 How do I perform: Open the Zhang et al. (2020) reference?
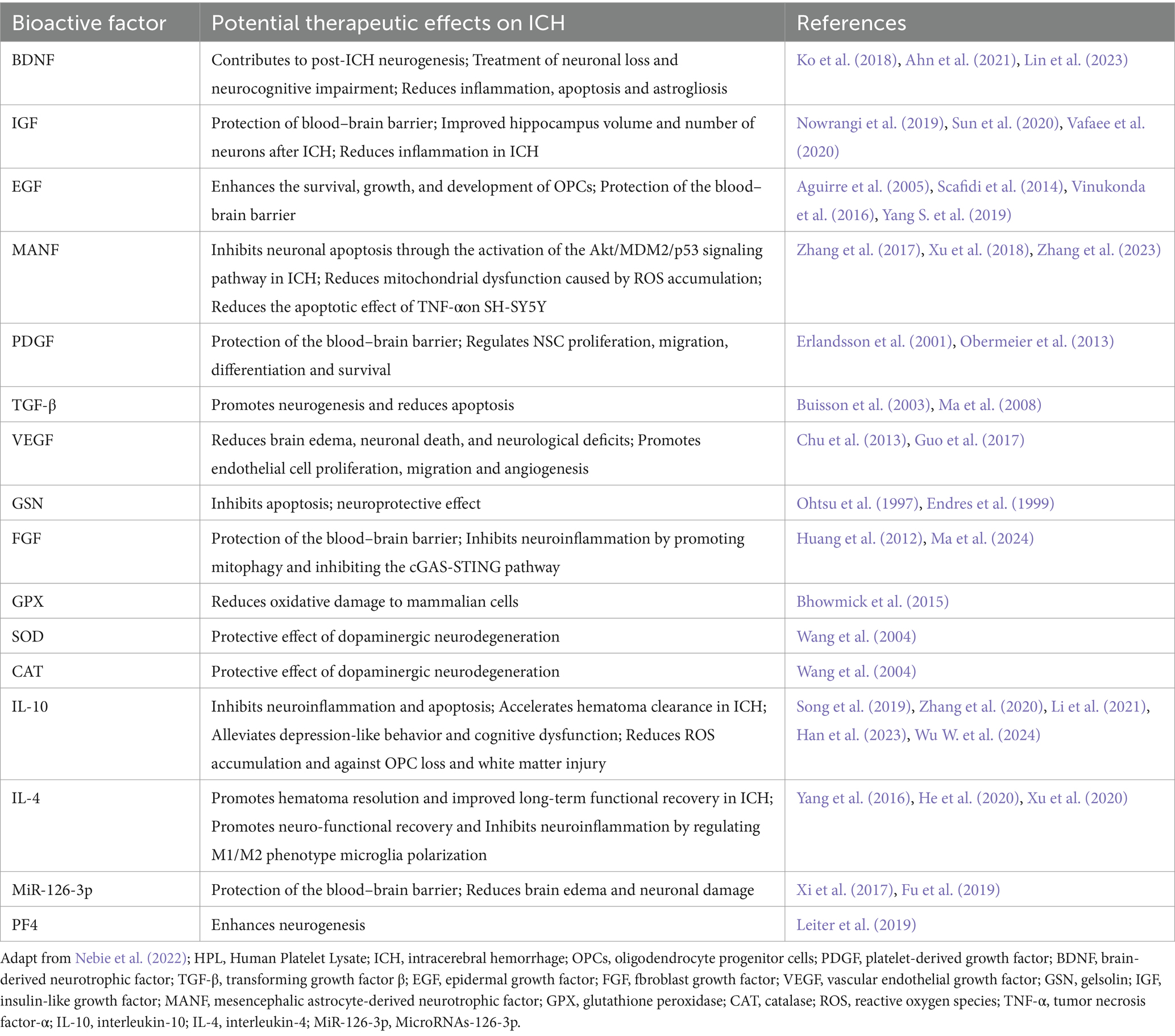tap(981, 707)
